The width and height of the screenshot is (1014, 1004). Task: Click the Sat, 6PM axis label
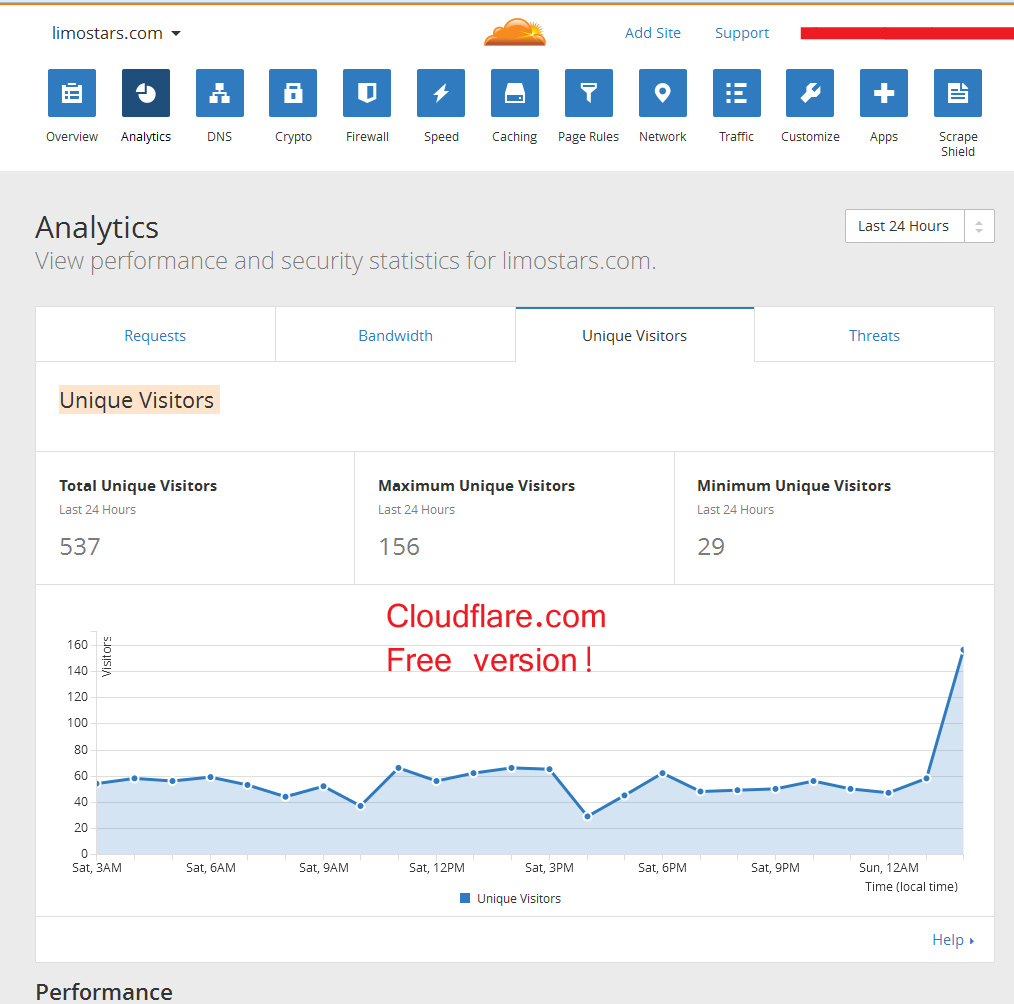point(662,868)
